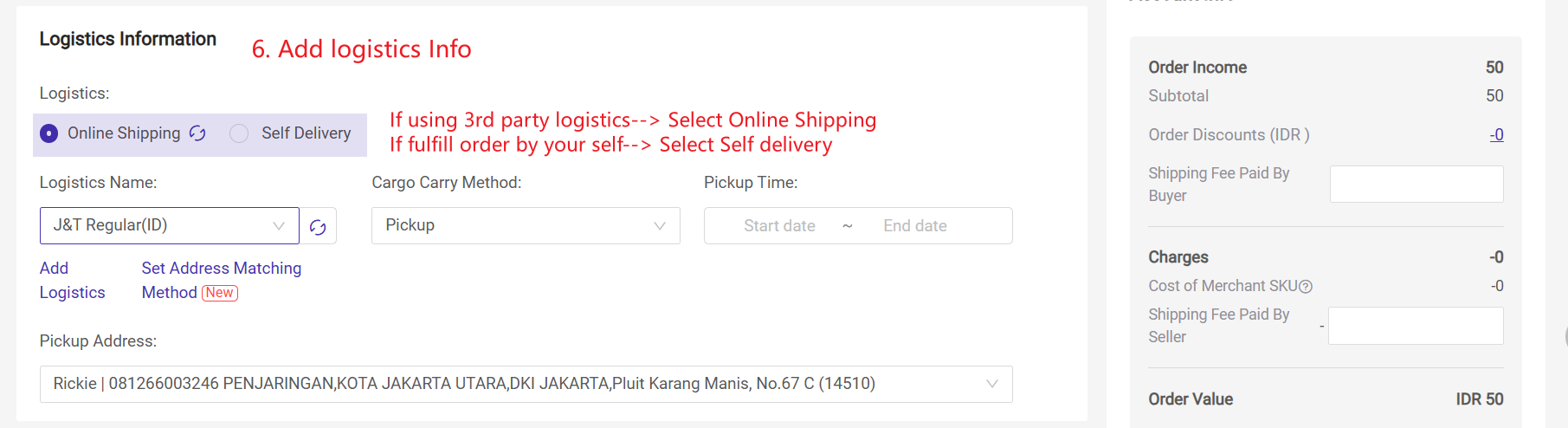1568x428 pixels.
Task: Refresh the logistics name list icon
Action: 318,226
